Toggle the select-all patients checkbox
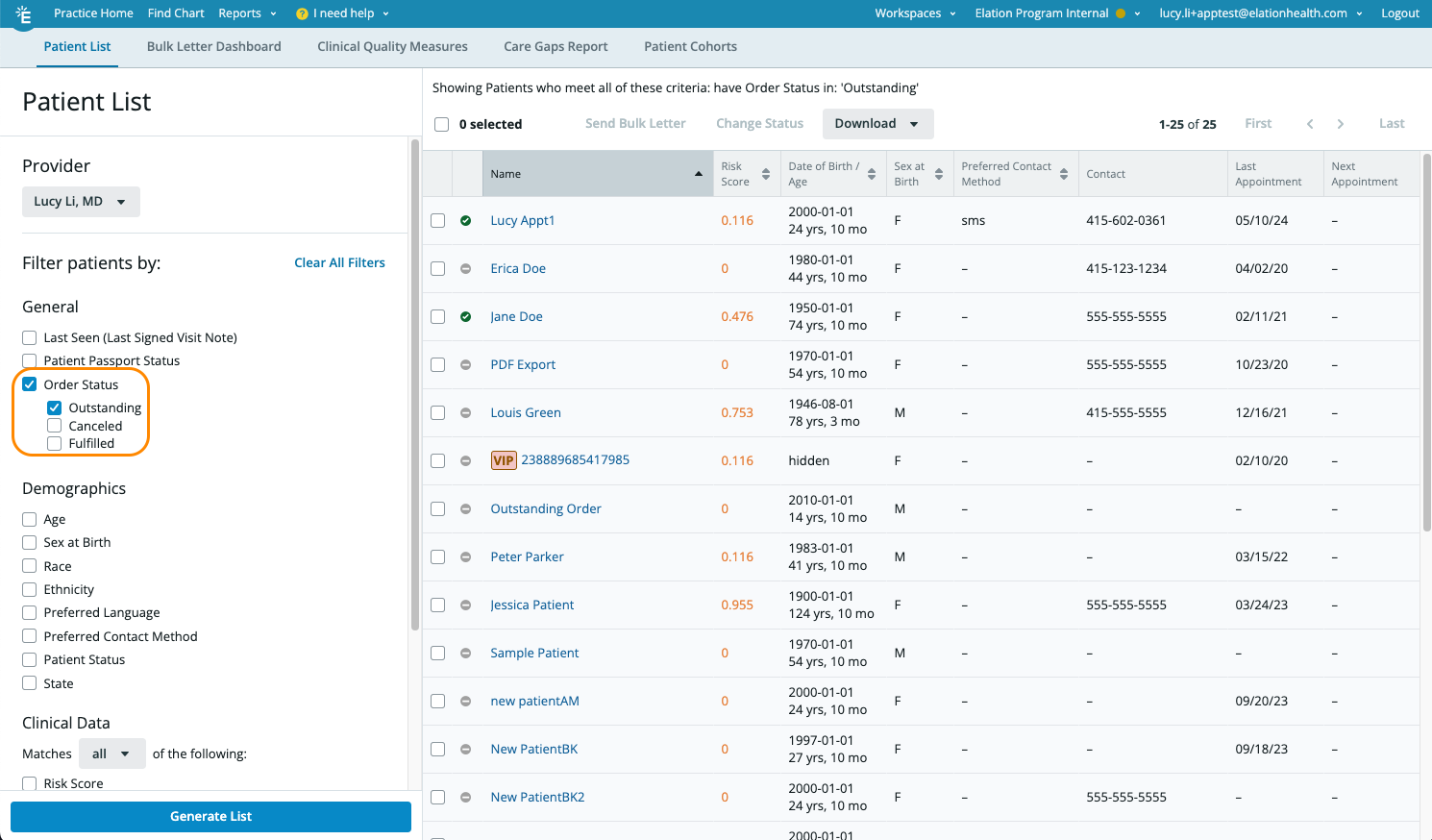The height and width of the screenshot is (840, 1432). click(x=442, y=124)
